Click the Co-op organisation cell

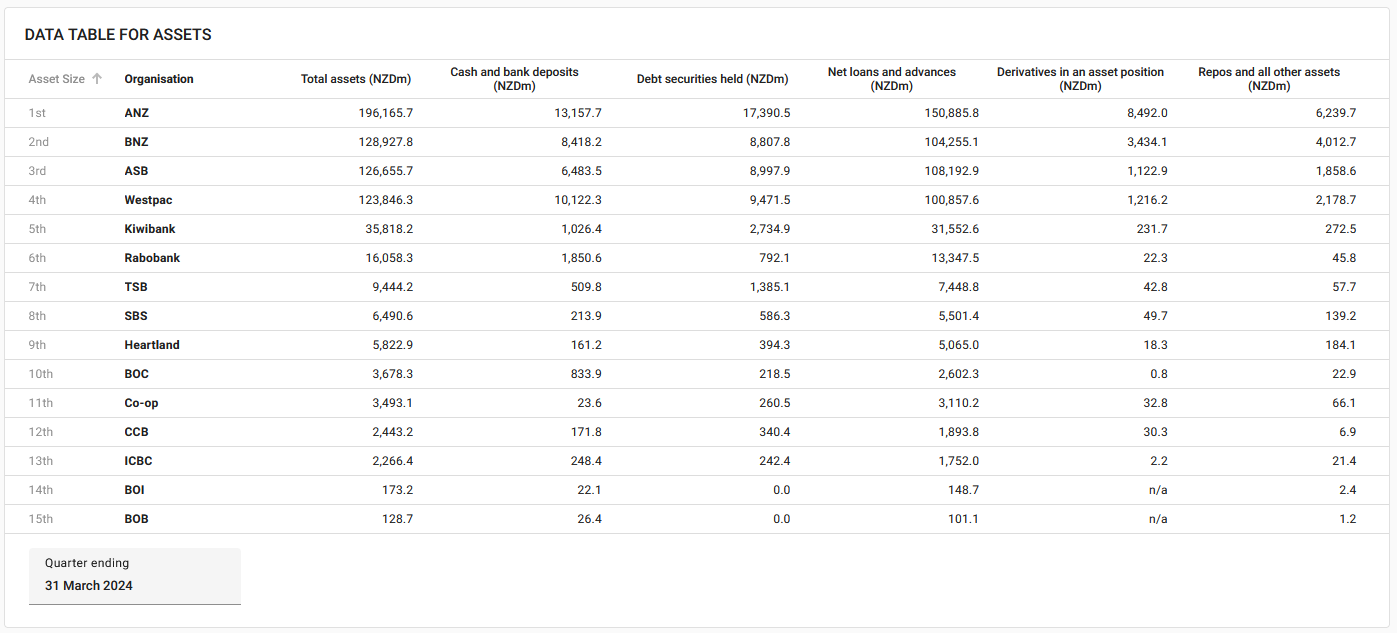[141, 403]
